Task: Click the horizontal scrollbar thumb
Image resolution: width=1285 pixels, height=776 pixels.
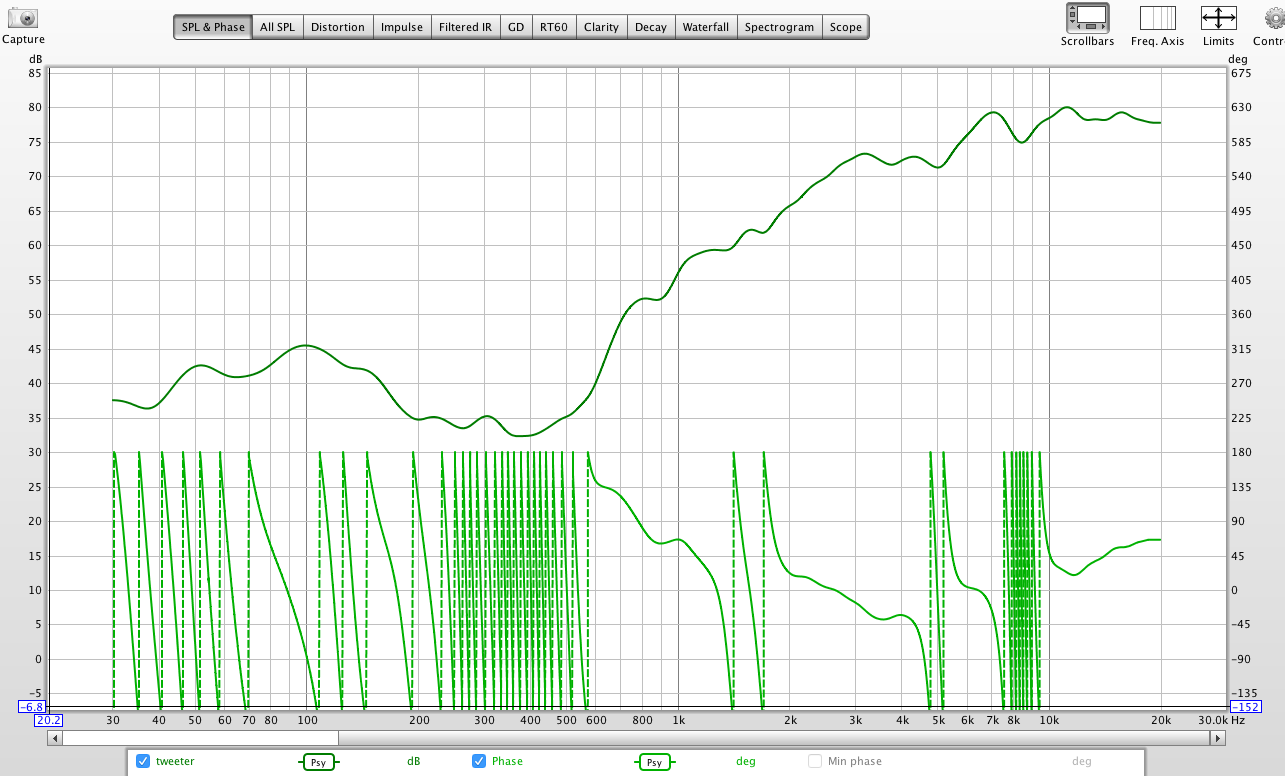Action: click(x=201, y=738)
